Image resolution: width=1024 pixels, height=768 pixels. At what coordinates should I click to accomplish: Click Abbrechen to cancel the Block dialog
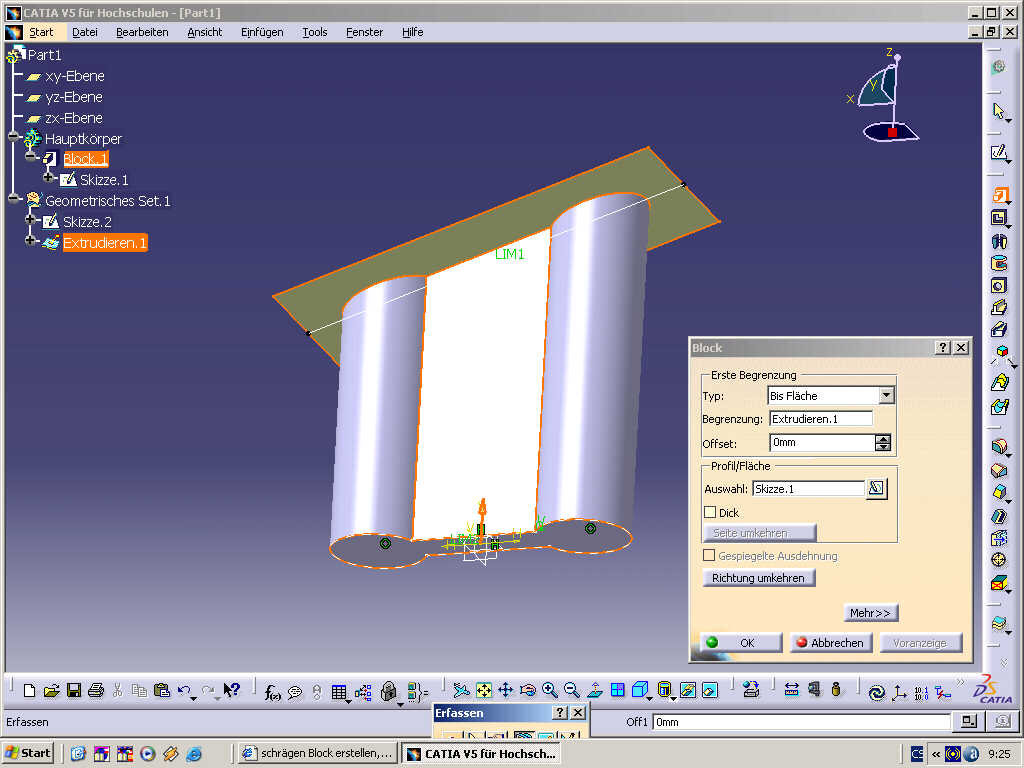pyautogui.click(x=831, y=643)
